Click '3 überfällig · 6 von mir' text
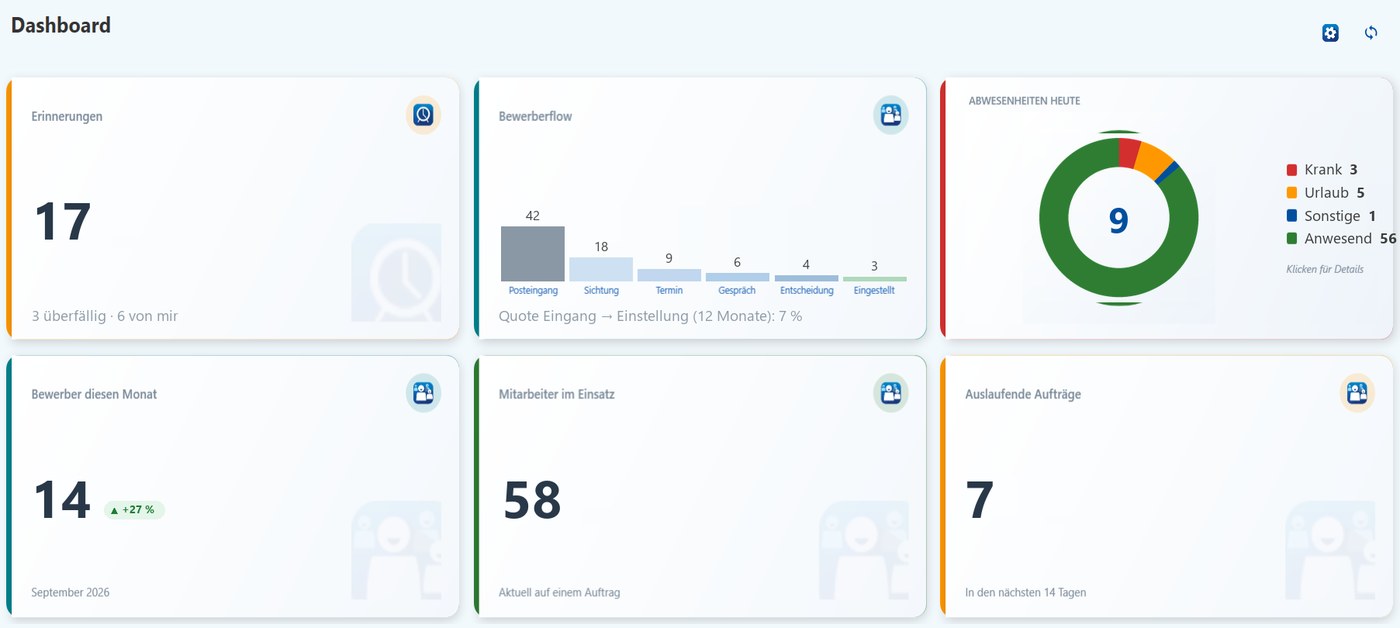The width and height of the screenshot is (1400, 628). click(x=105, y=316)
